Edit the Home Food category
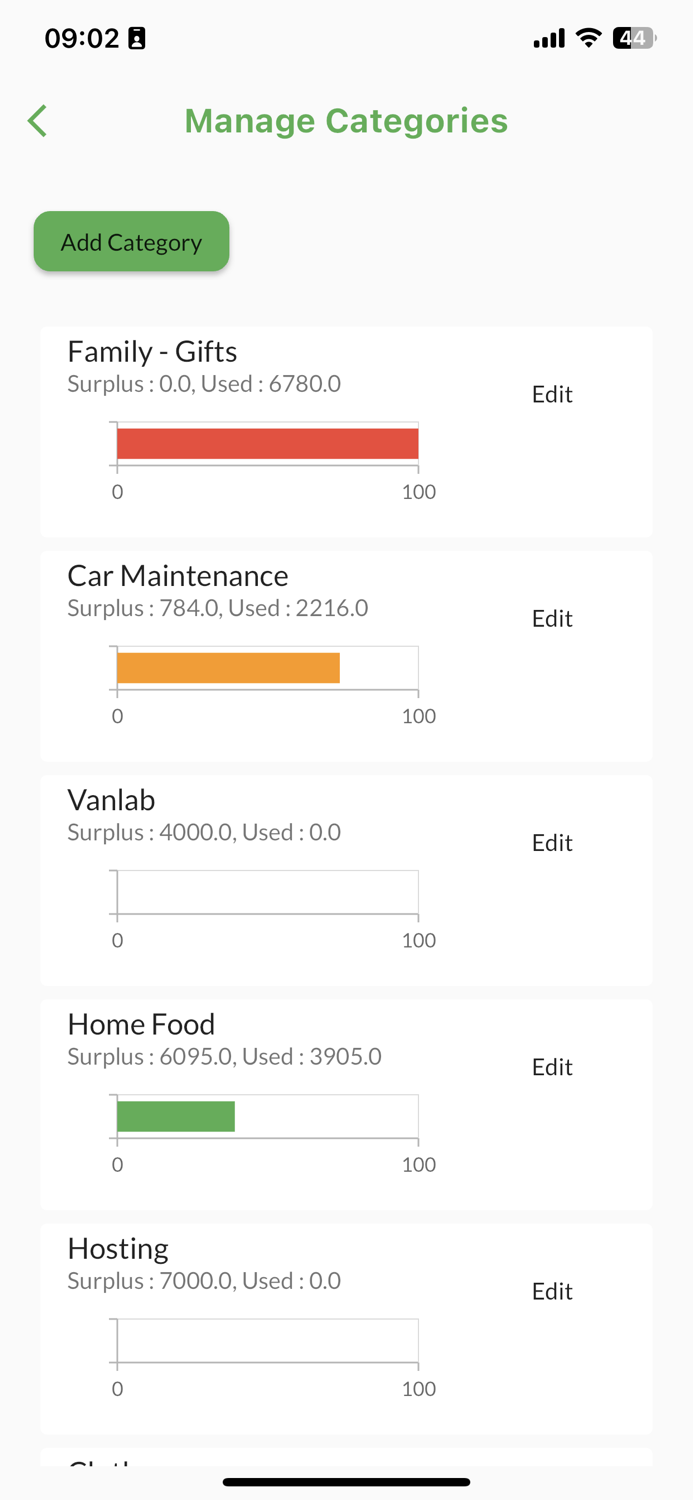This screenshot has height=1500, width=693. 551,1066
